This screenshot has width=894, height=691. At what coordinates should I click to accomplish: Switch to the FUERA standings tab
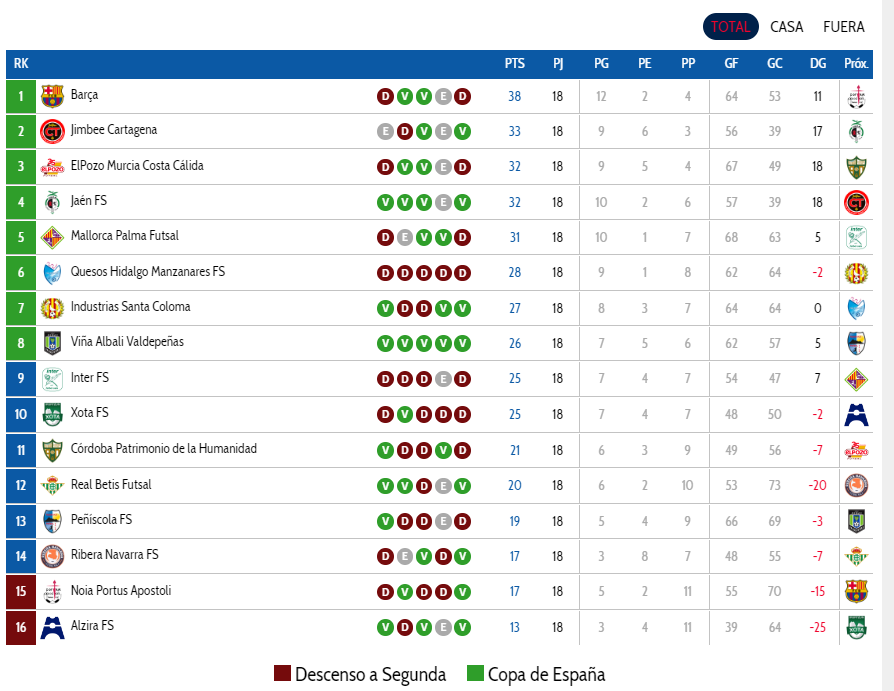click(x=843, y=27)
